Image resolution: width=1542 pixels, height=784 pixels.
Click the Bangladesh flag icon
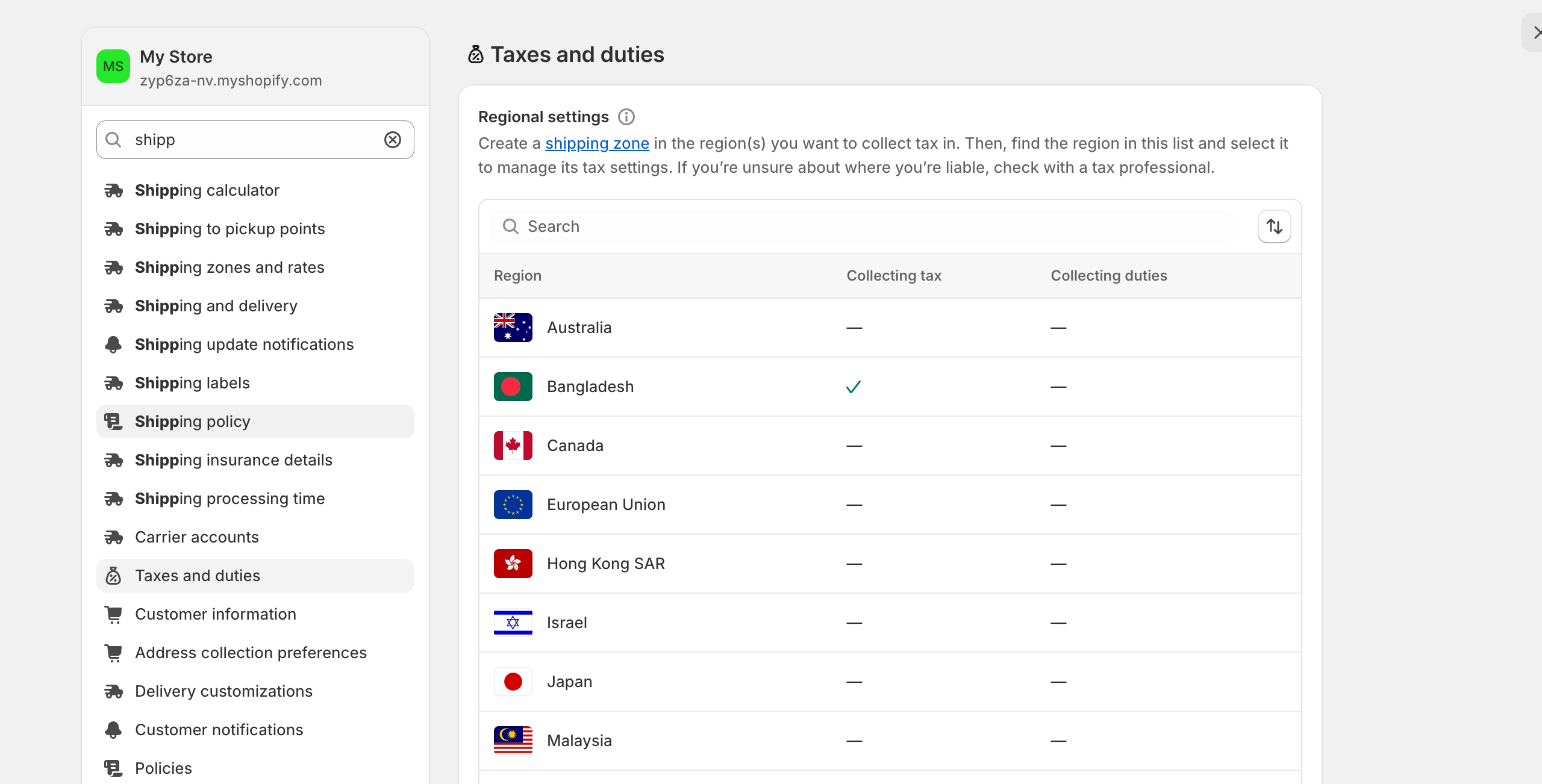(x=513, y=387)
